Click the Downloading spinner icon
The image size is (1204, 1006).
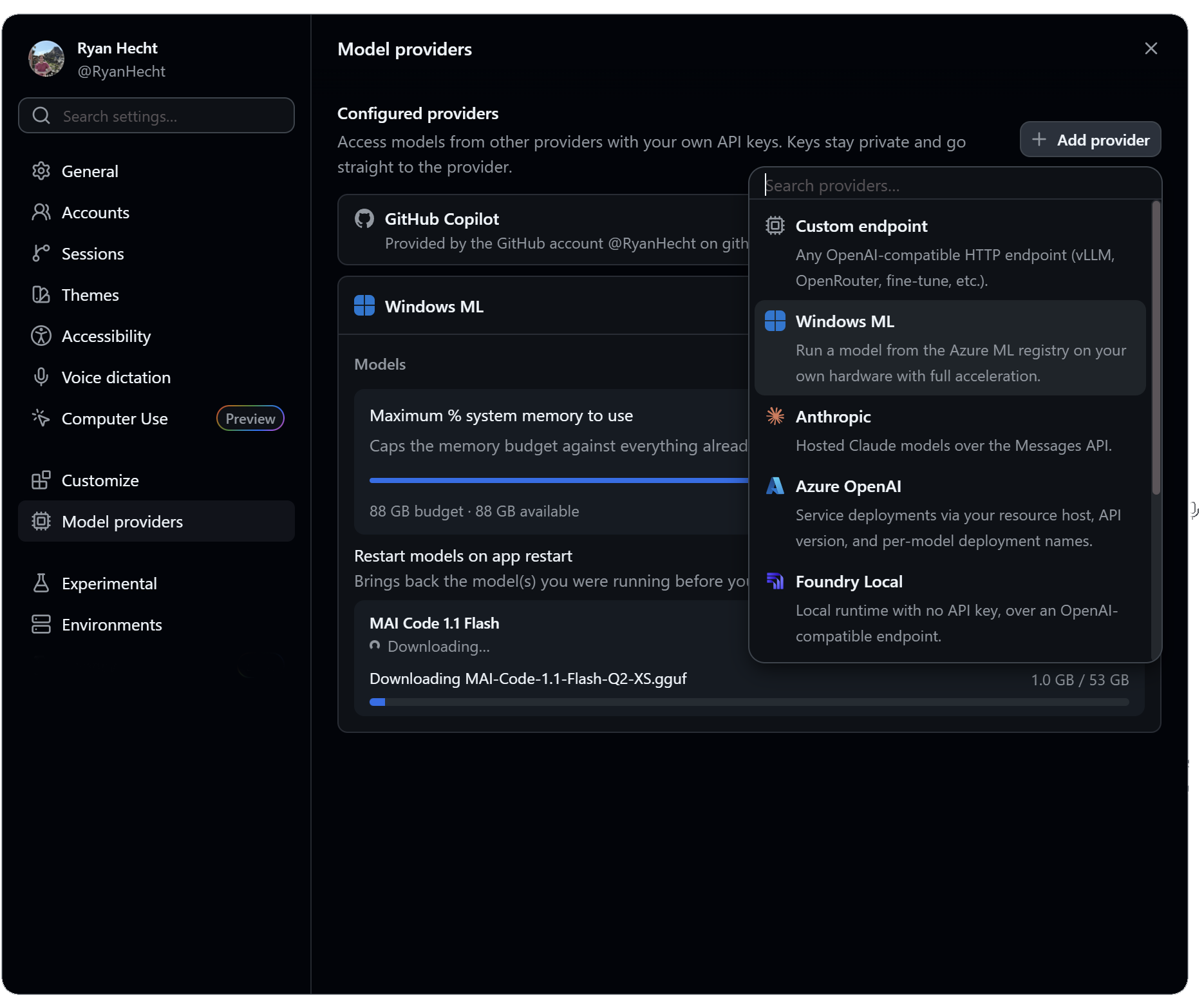(375, 645)
